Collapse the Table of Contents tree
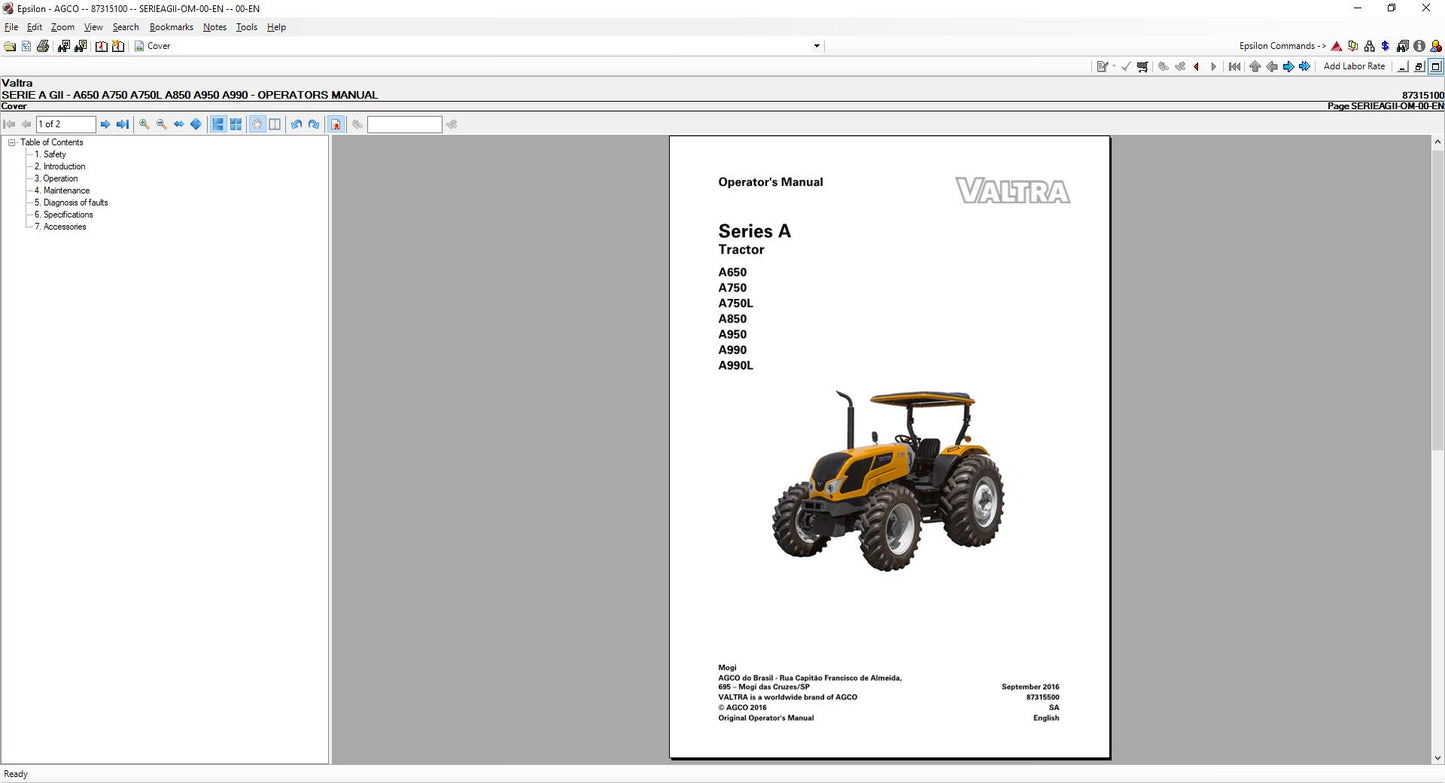This screenshot has height=783, width=1445. [x=9, y=142]
